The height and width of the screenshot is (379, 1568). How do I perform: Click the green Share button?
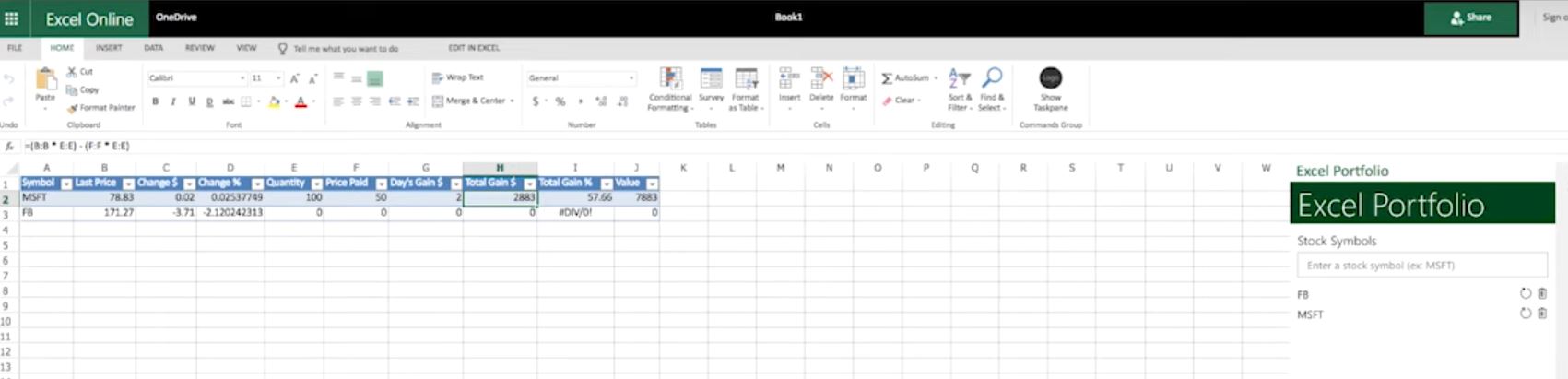pos(1470,18)
